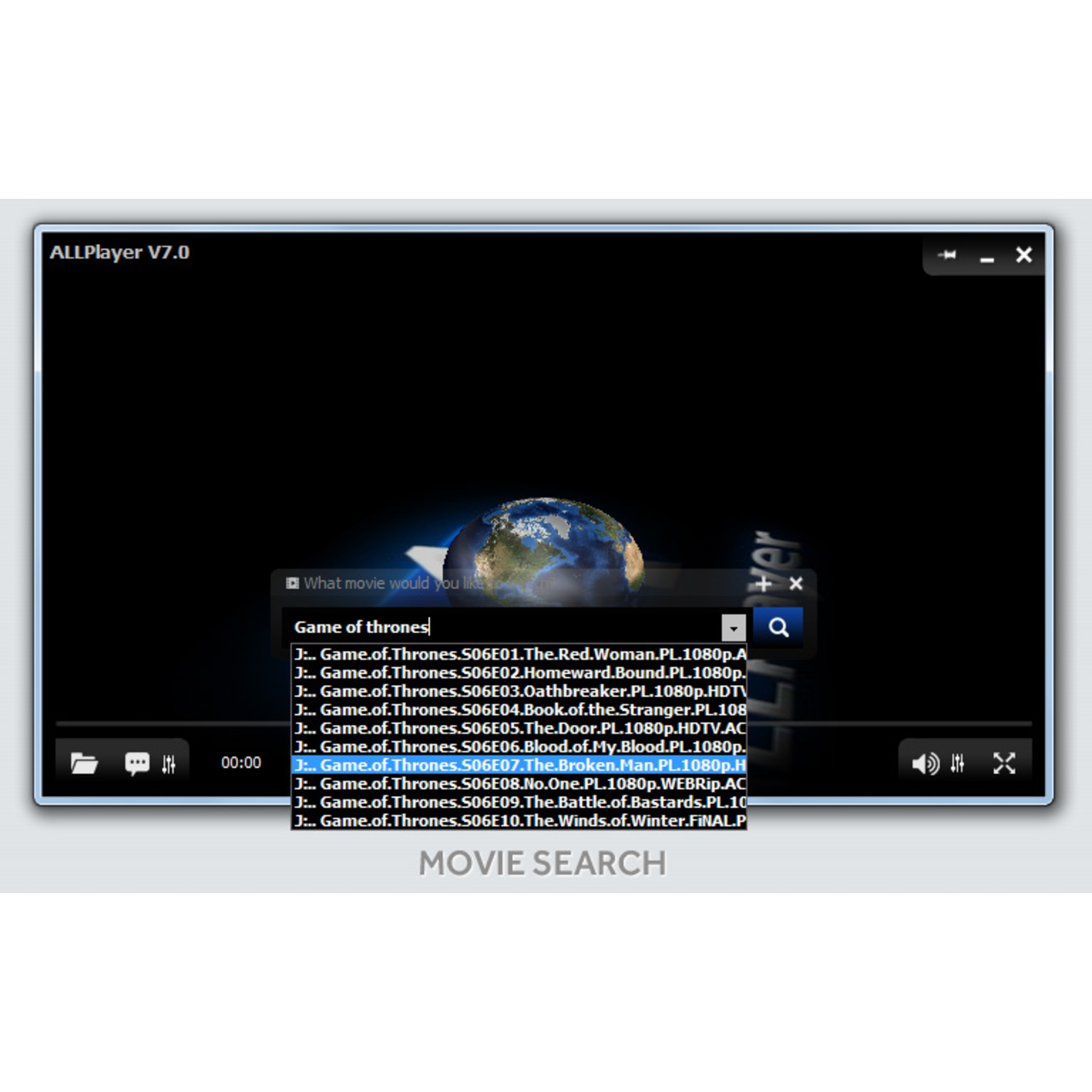Expand the Game of thrones suggestions list
The width and height of the screenshot is (1092, 1092).
[x=732, y=626]
